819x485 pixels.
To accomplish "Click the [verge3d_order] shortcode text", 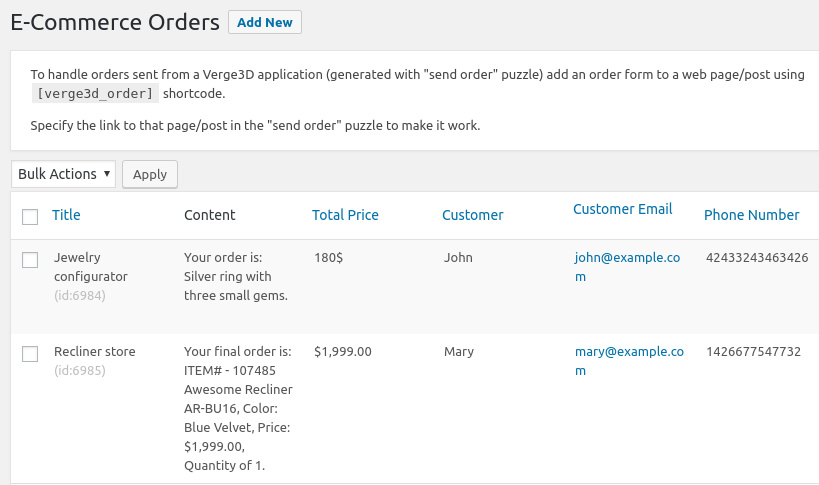I will pos(95,94).
